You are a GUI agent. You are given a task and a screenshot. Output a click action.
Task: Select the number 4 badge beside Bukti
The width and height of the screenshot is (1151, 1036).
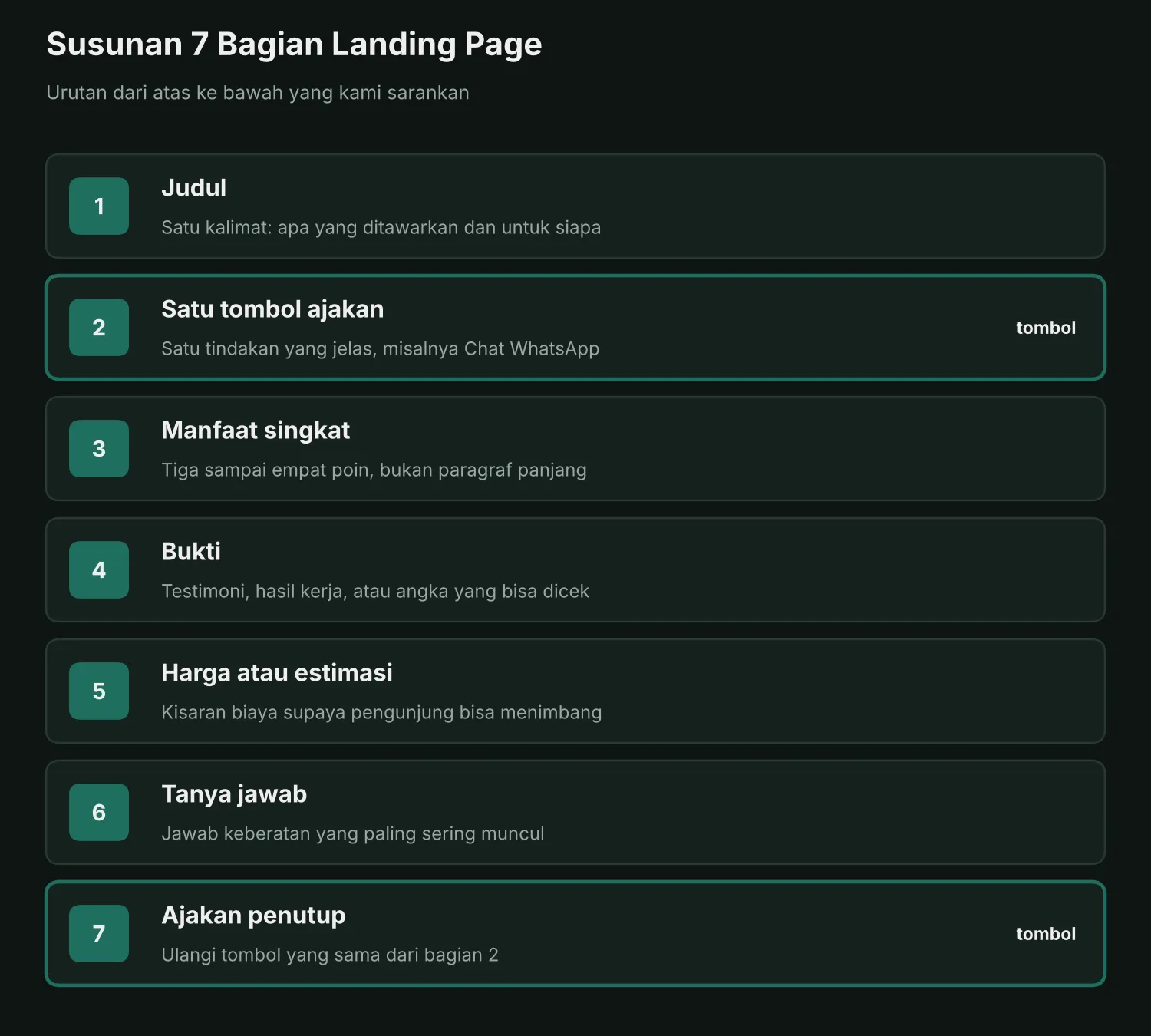(x=99, y=570)
